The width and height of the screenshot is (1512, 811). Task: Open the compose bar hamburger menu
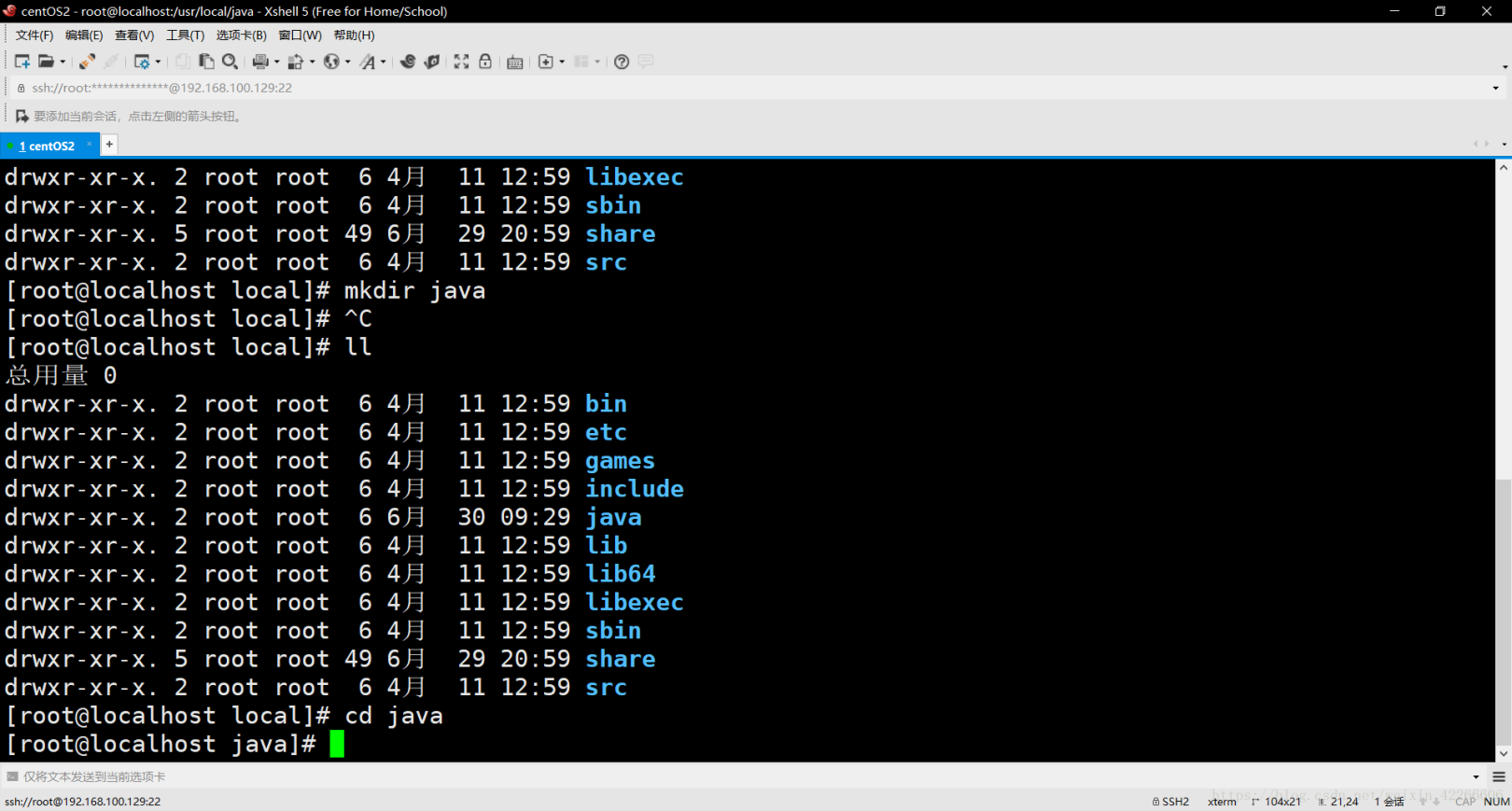tap(1499, 776)
